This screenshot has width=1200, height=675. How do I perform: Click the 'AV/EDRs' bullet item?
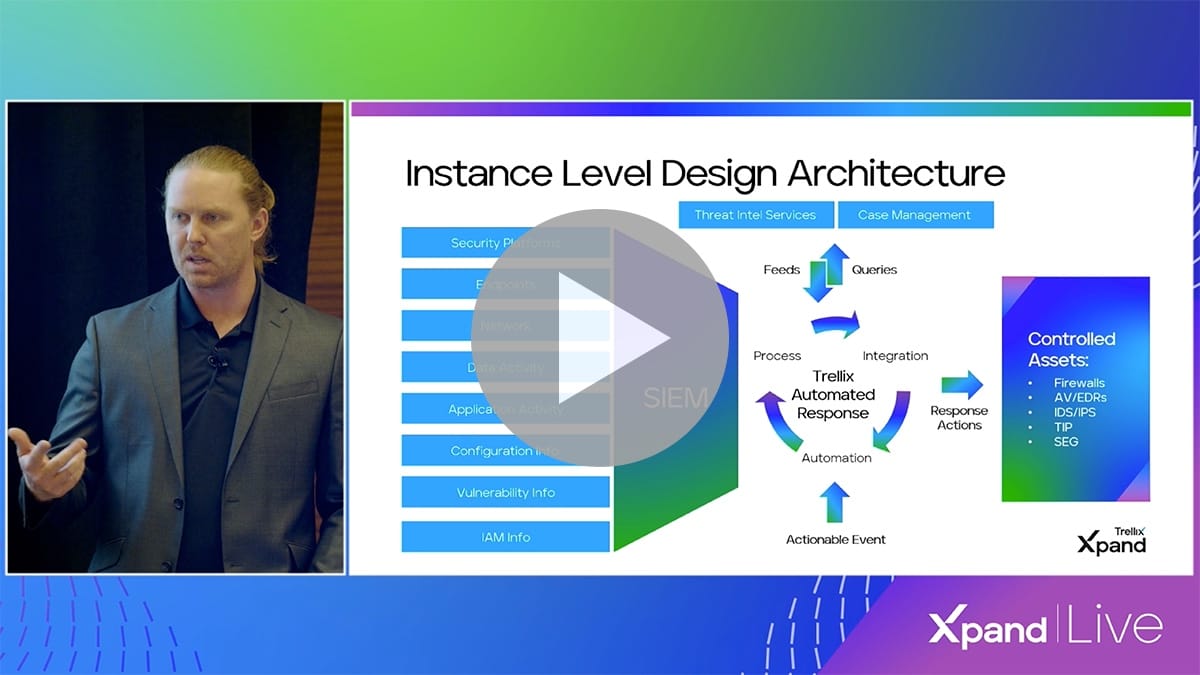pos(1080,398)
